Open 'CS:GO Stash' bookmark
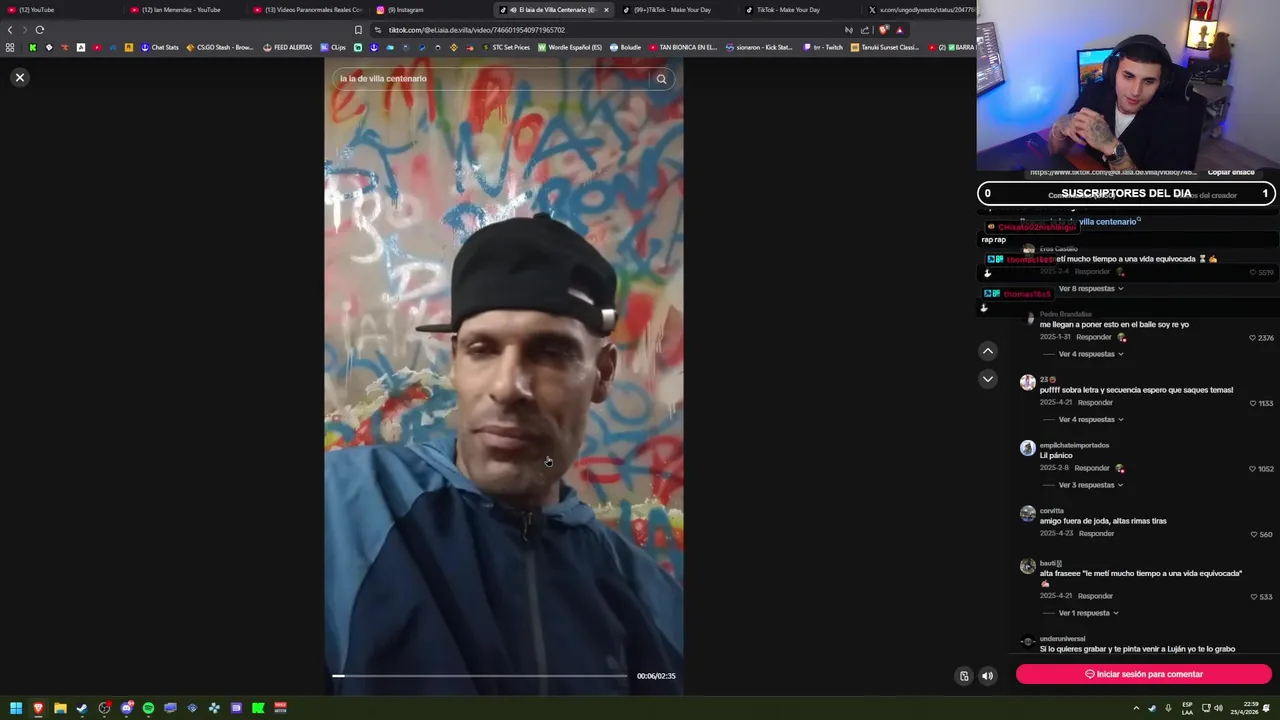The image size is (1280, 720). (220, 47)
